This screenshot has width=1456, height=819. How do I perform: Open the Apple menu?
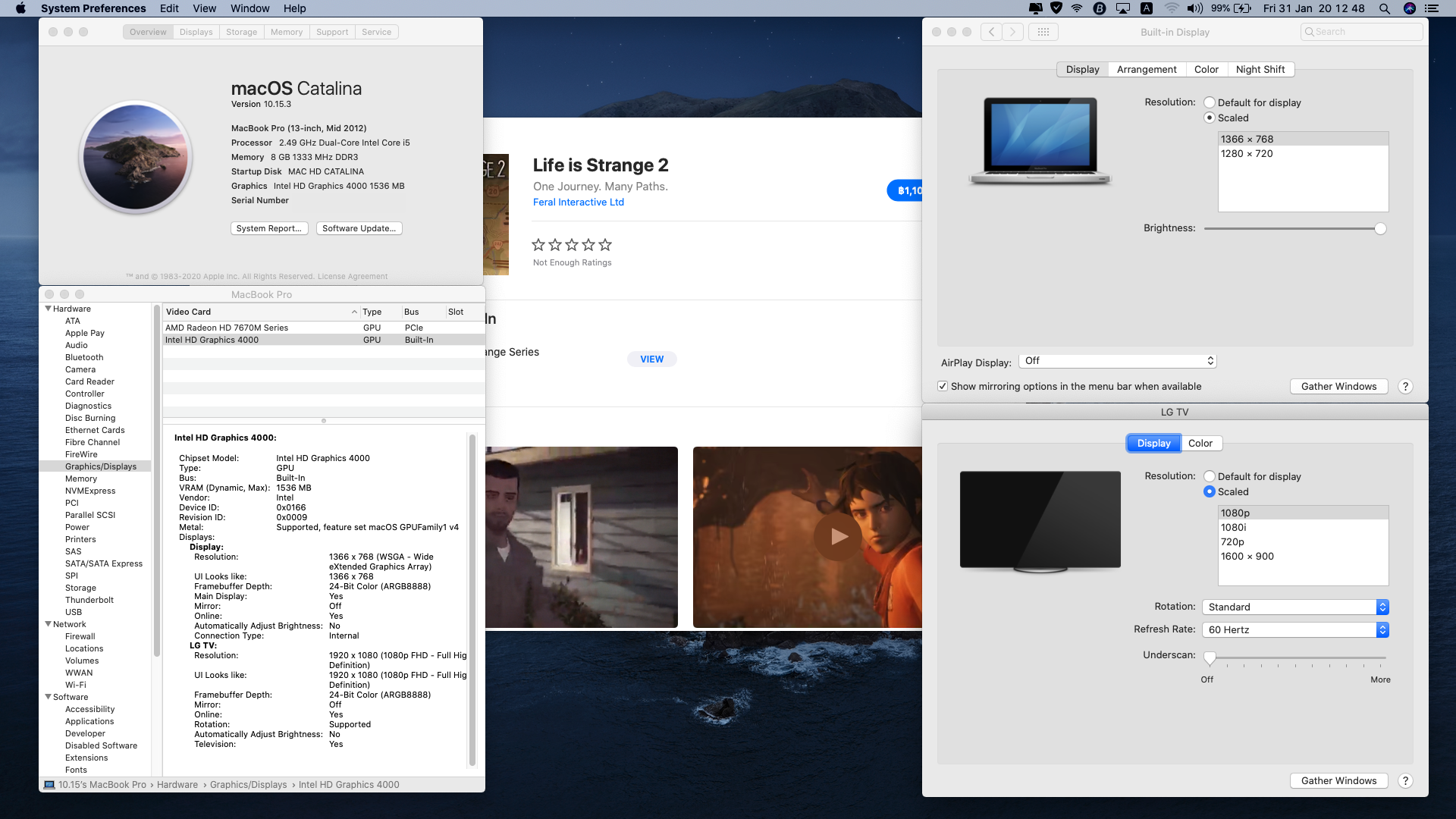coord(20,8)
